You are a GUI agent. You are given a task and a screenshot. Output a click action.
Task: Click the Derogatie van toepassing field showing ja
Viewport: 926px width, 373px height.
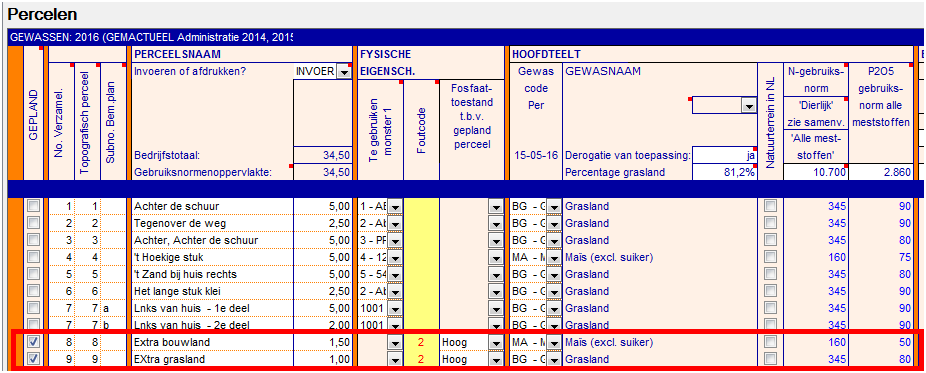click(x=724, y=156)
